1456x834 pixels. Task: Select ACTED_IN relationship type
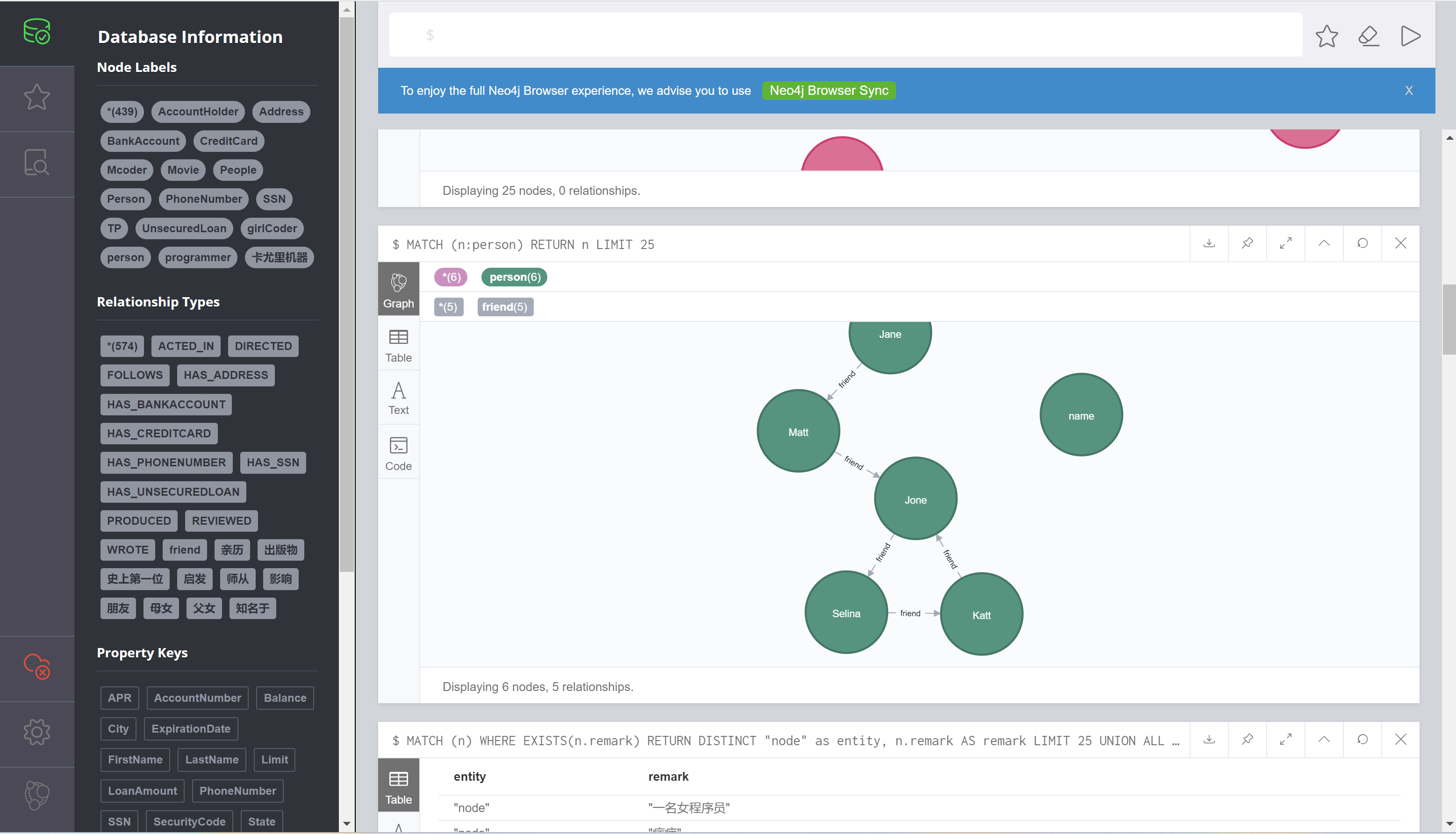coord(186,346)
